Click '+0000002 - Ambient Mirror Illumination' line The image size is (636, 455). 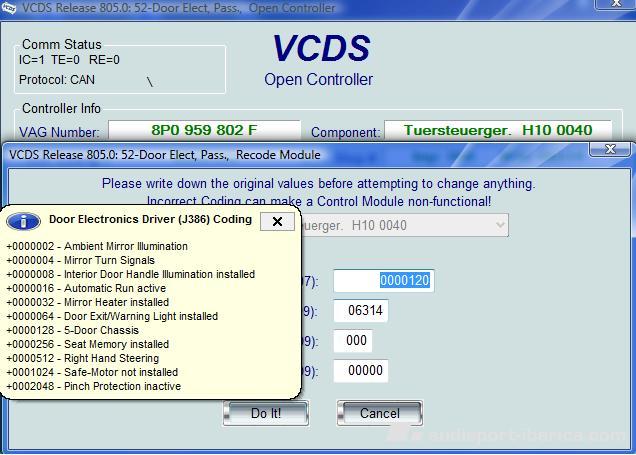[97, 246]
